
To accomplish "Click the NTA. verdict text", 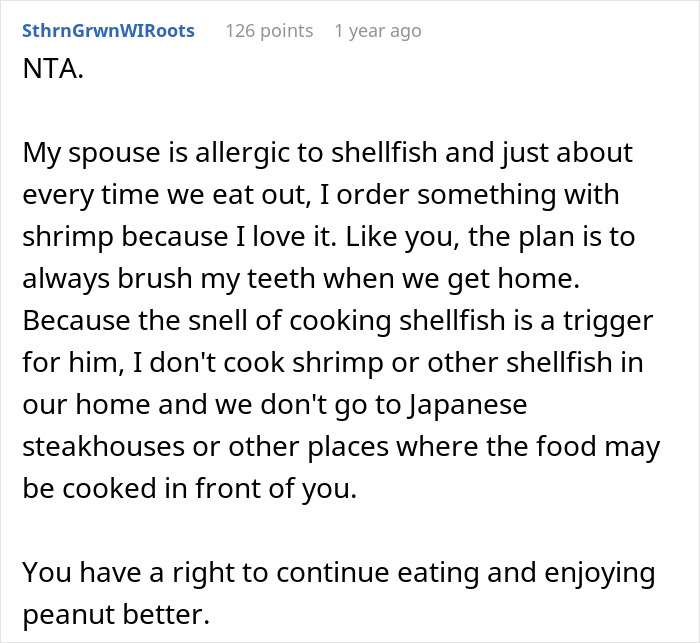I will tap(53, 69).
